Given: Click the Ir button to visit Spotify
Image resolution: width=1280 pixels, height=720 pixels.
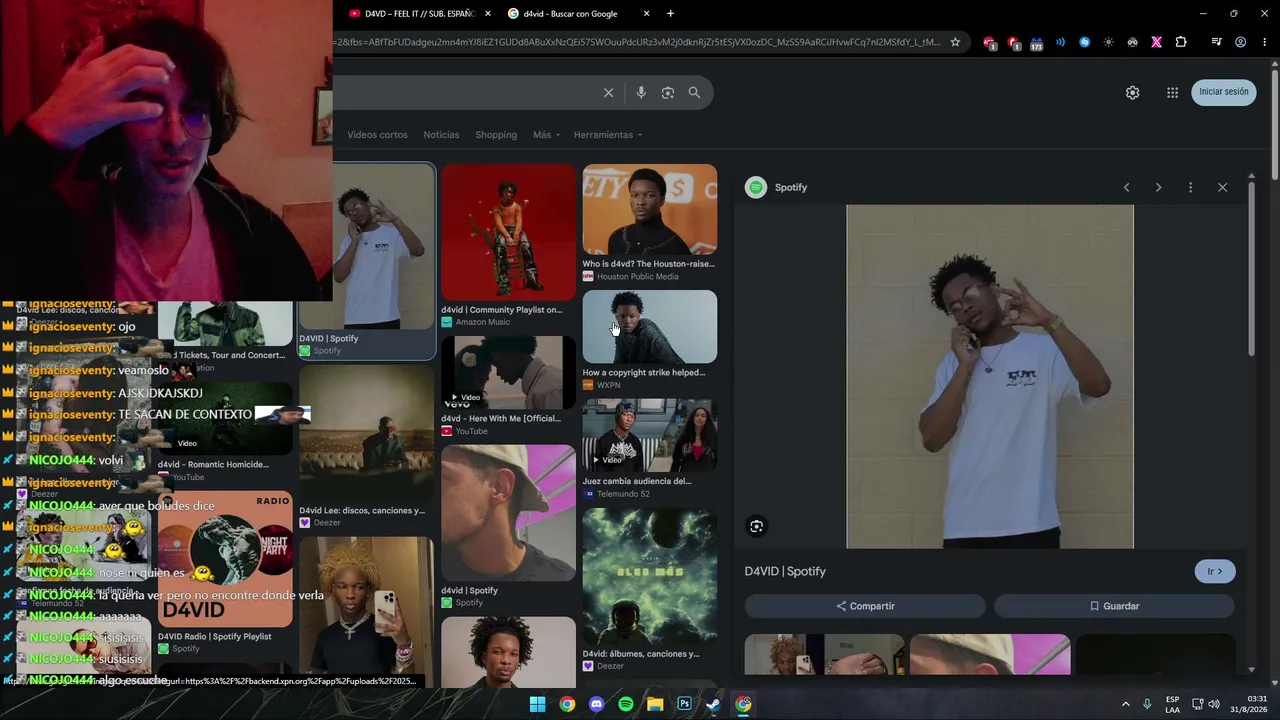Looking at the screenshot, I should (x=1215, y=572).
